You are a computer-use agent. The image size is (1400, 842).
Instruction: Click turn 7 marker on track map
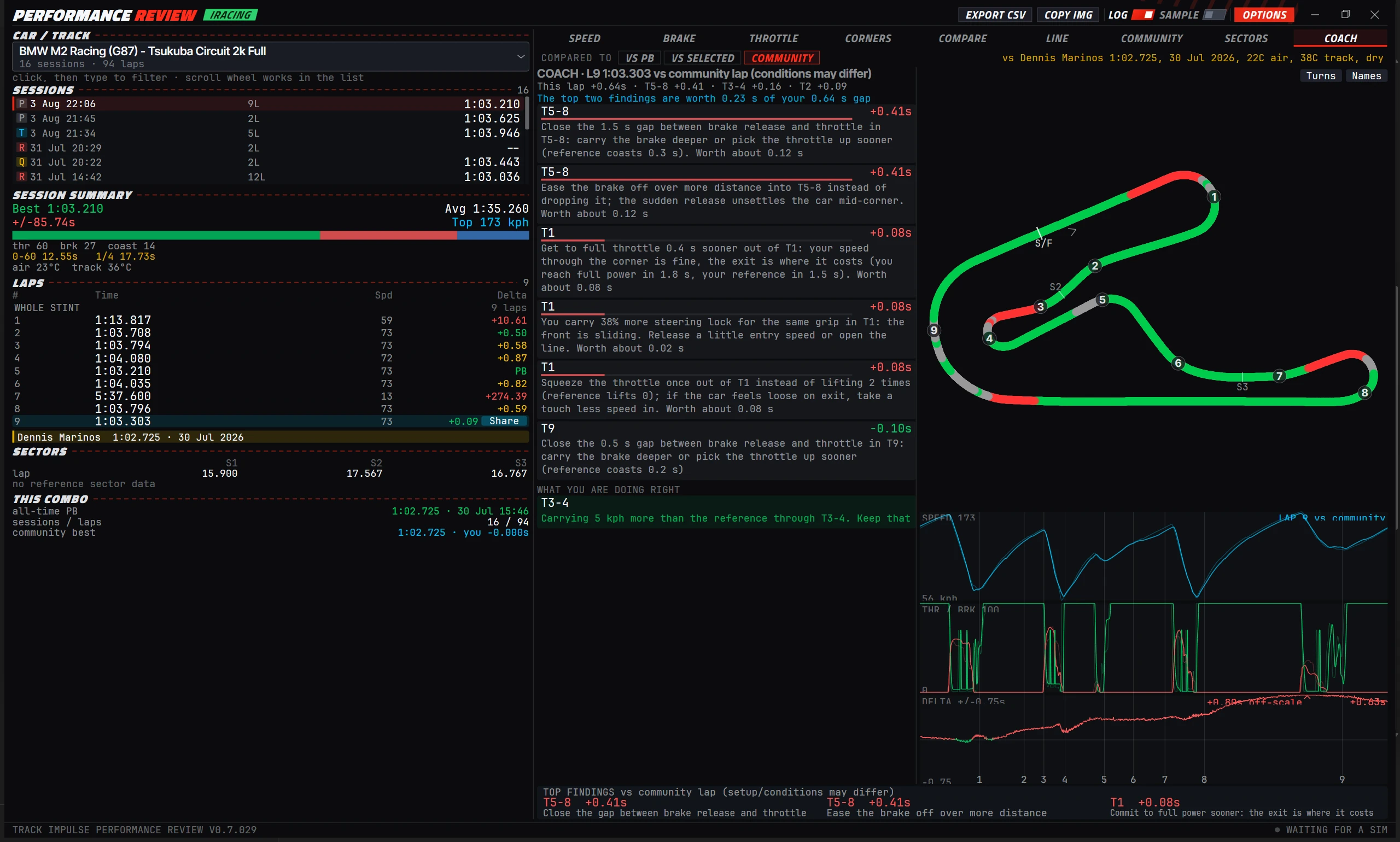(1279, 376)
